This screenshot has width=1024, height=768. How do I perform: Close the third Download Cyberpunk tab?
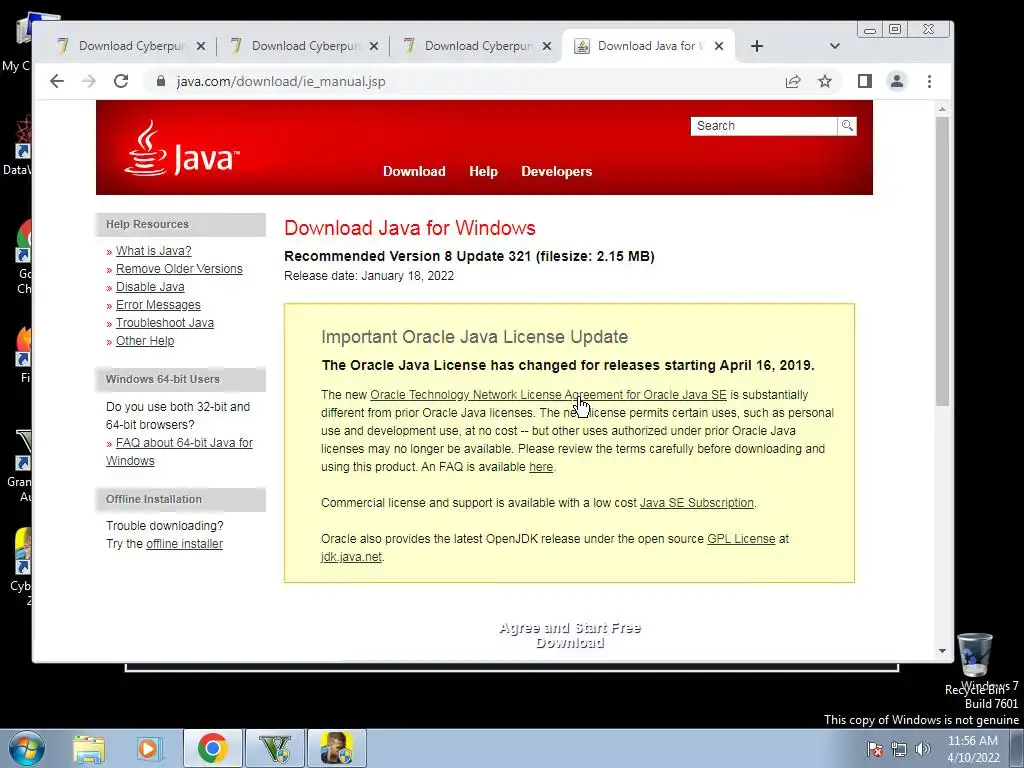pos(547,46)
